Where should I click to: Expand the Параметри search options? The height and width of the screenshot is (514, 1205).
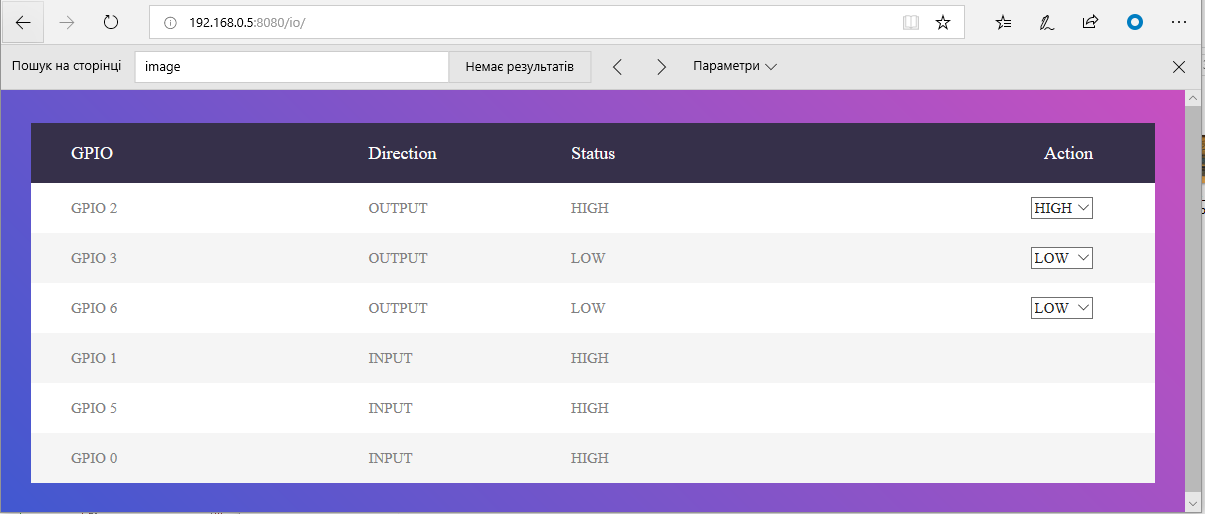coord(735,67)
